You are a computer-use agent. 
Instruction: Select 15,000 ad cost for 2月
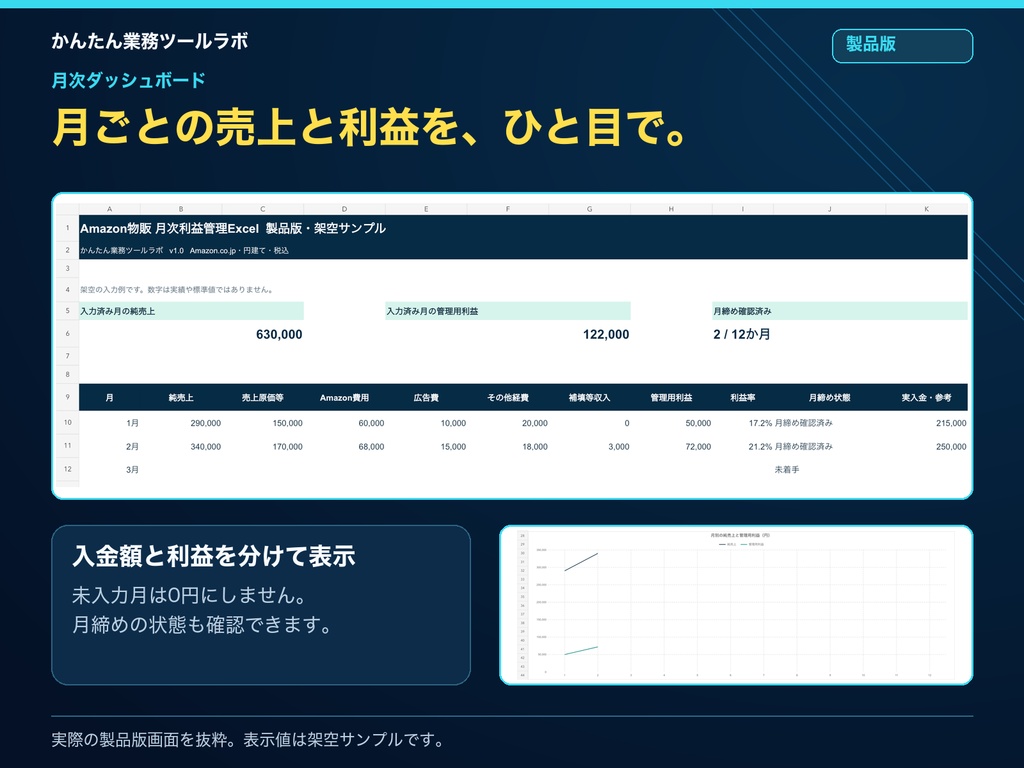pyautogui.click(x=453, y=447)
